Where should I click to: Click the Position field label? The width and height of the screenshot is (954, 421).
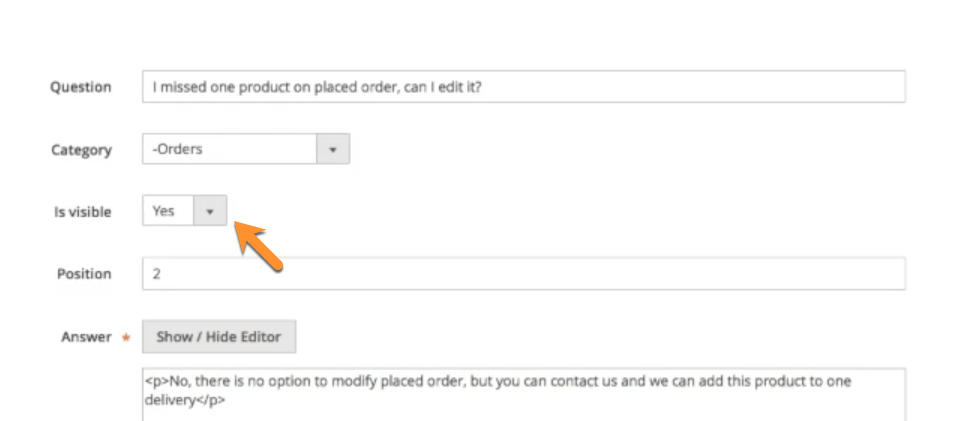click(x=83, y=274)
